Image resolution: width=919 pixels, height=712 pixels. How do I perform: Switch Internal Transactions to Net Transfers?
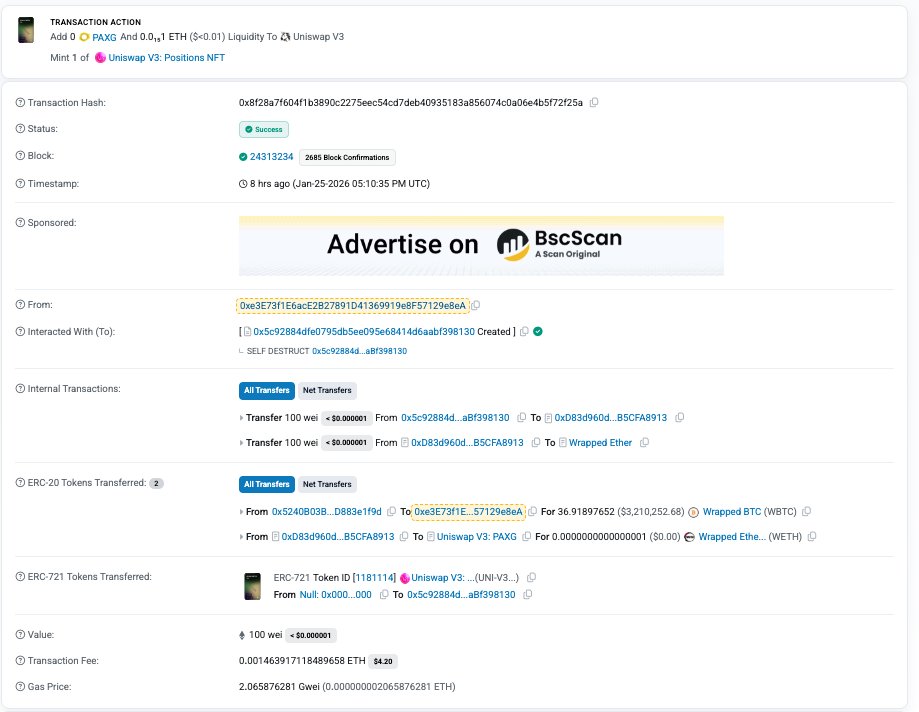(x=326, y=390)
